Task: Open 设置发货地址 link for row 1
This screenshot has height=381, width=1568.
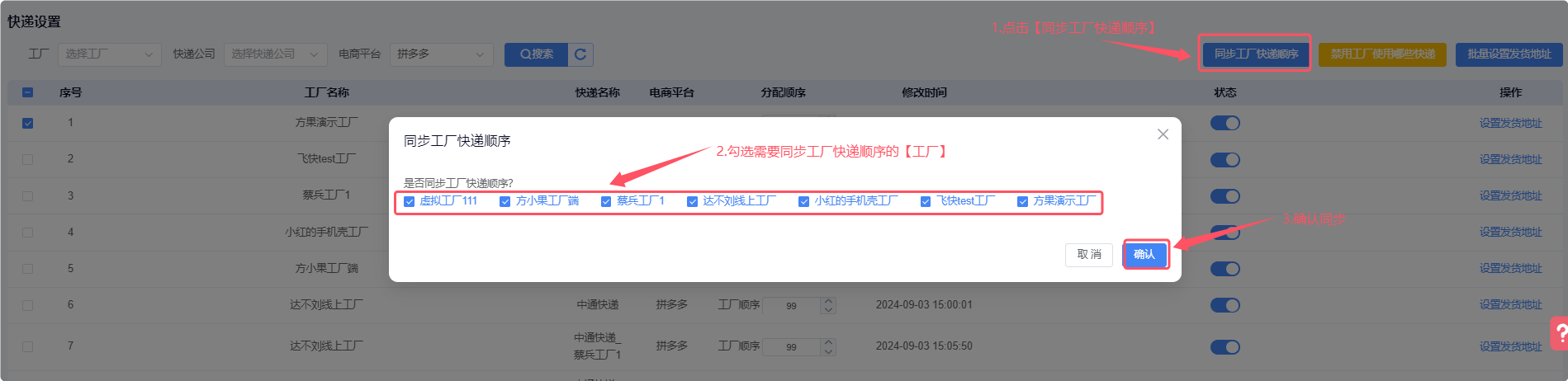Action: (1510, 123)
